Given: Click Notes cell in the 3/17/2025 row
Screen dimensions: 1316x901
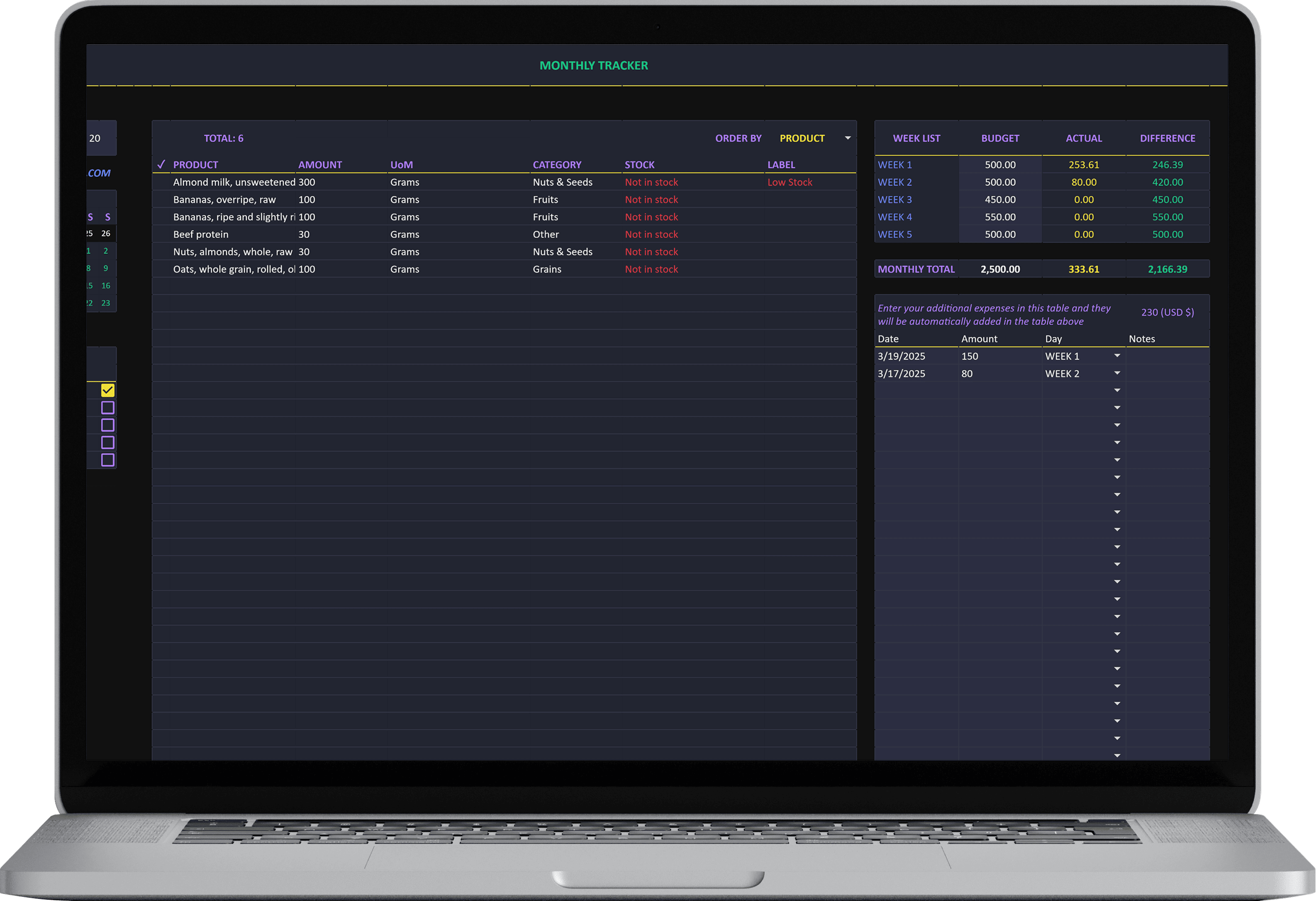Looking at the screenshot, I should (1167, 374).
